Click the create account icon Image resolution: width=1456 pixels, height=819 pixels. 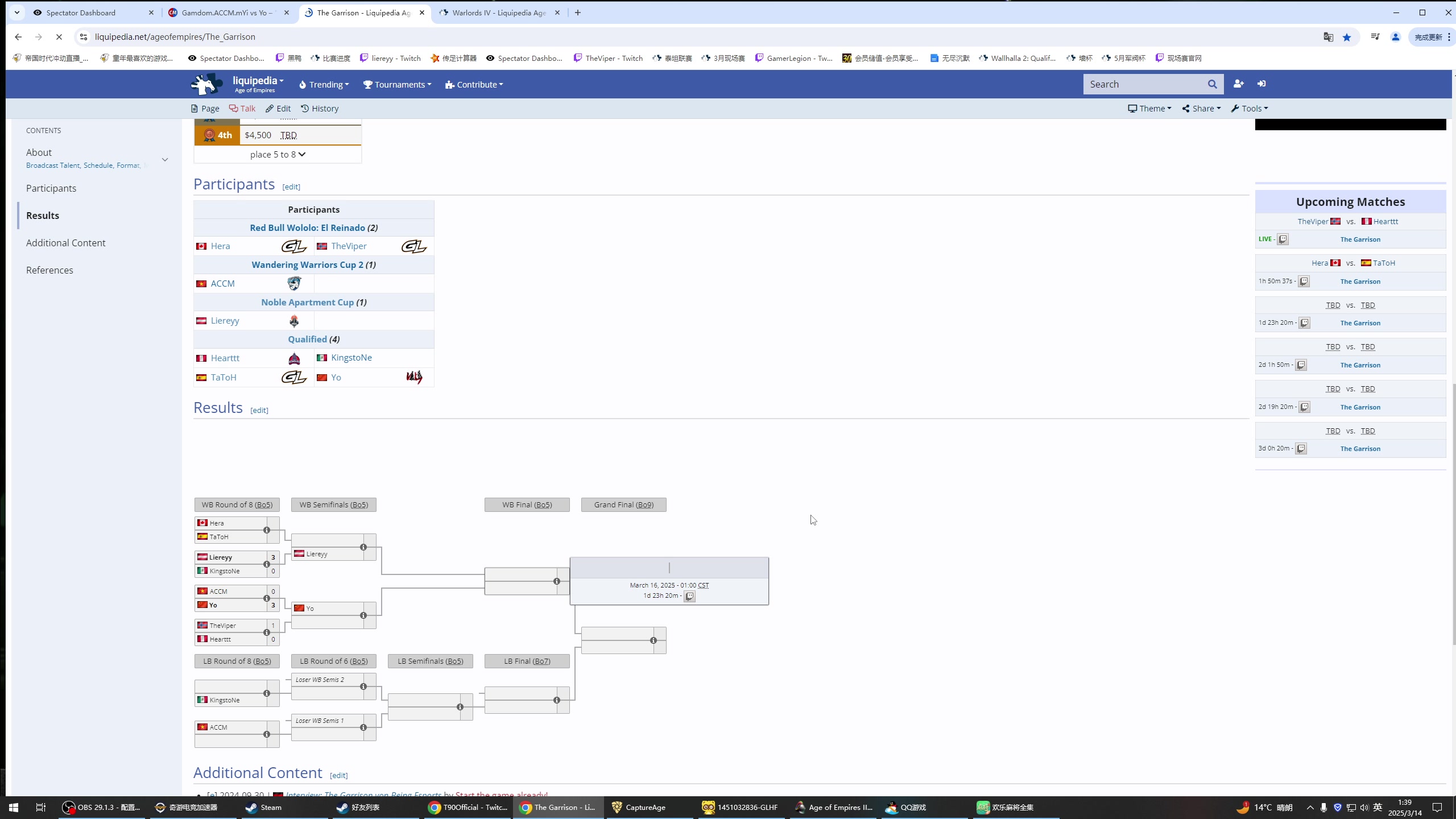1238,84
